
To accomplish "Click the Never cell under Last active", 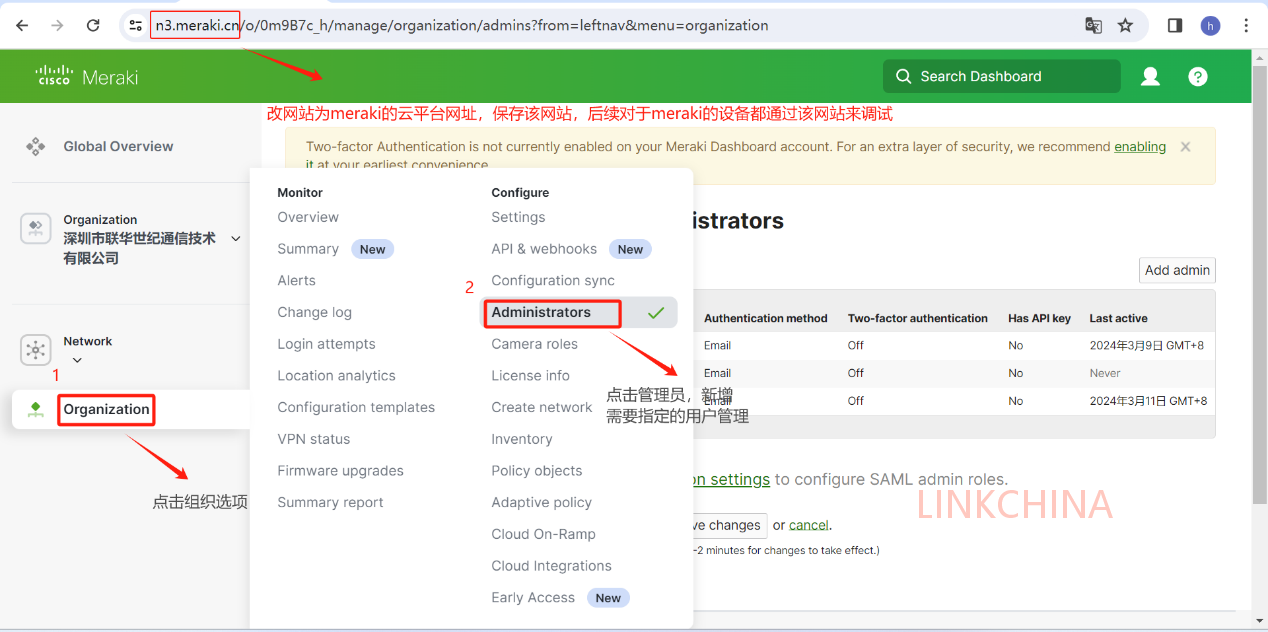I will click(x=1105, y=373).
